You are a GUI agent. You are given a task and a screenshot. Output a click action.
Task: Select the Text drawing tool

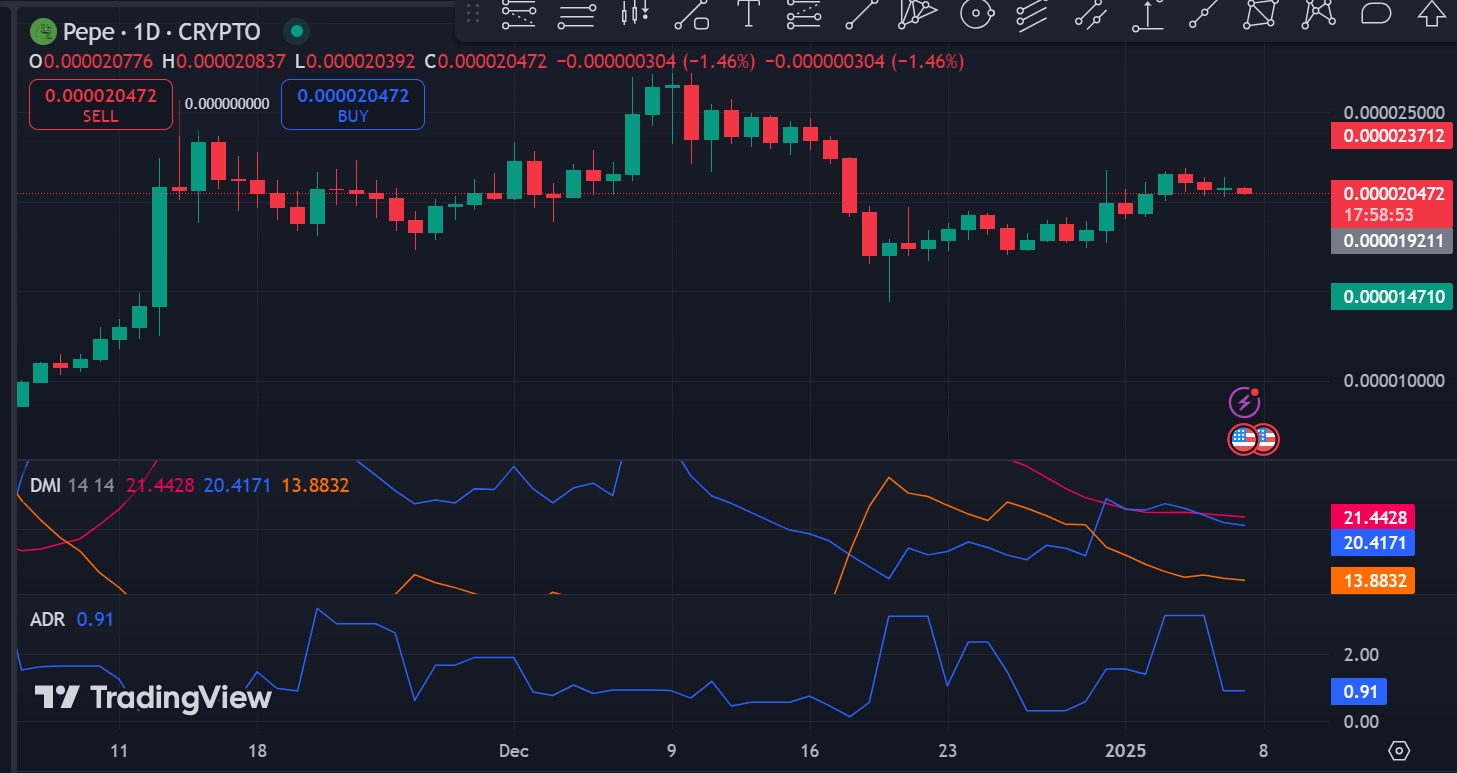click(x=748, y=14)
